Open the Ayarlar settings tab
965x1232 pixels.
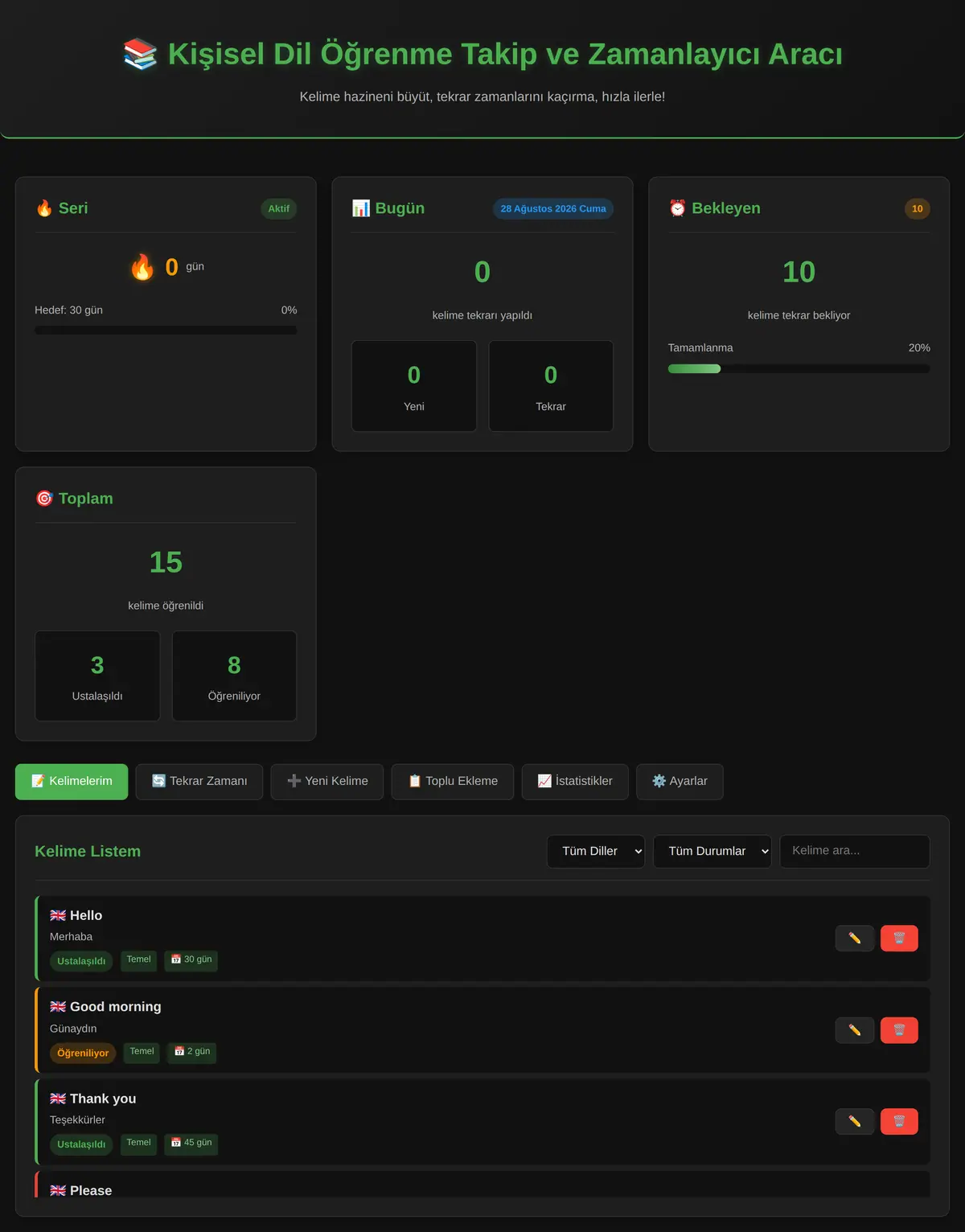pyautogui.click(x=680, y=782)
